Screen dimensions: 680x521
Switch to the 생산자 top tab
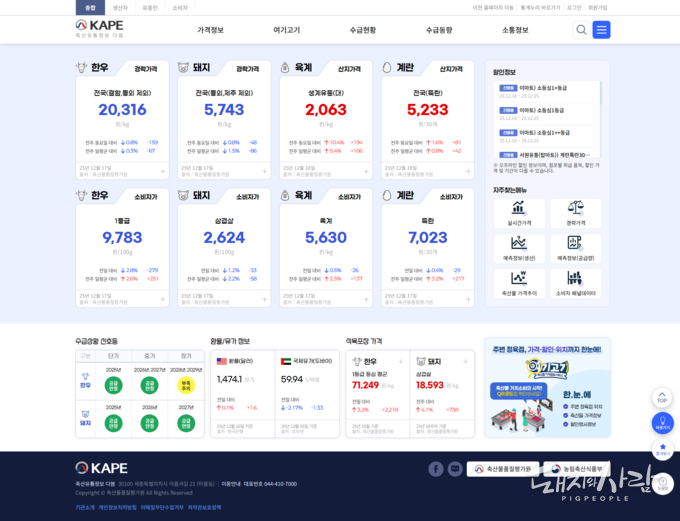point(120,7)
